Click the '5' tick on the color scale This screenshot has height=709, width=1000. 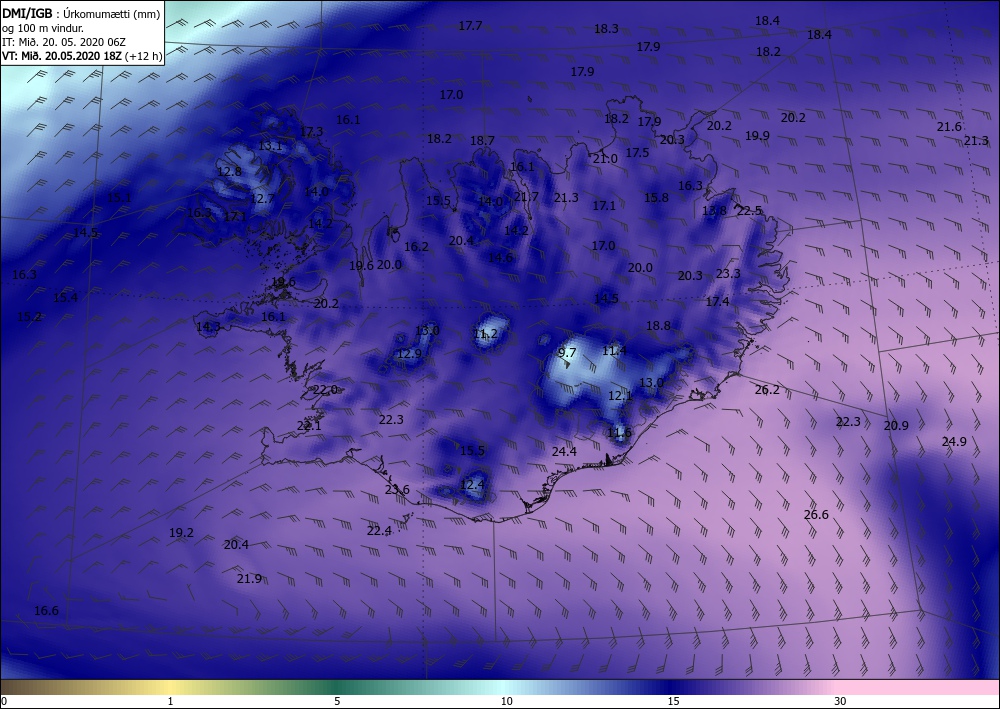337,701
